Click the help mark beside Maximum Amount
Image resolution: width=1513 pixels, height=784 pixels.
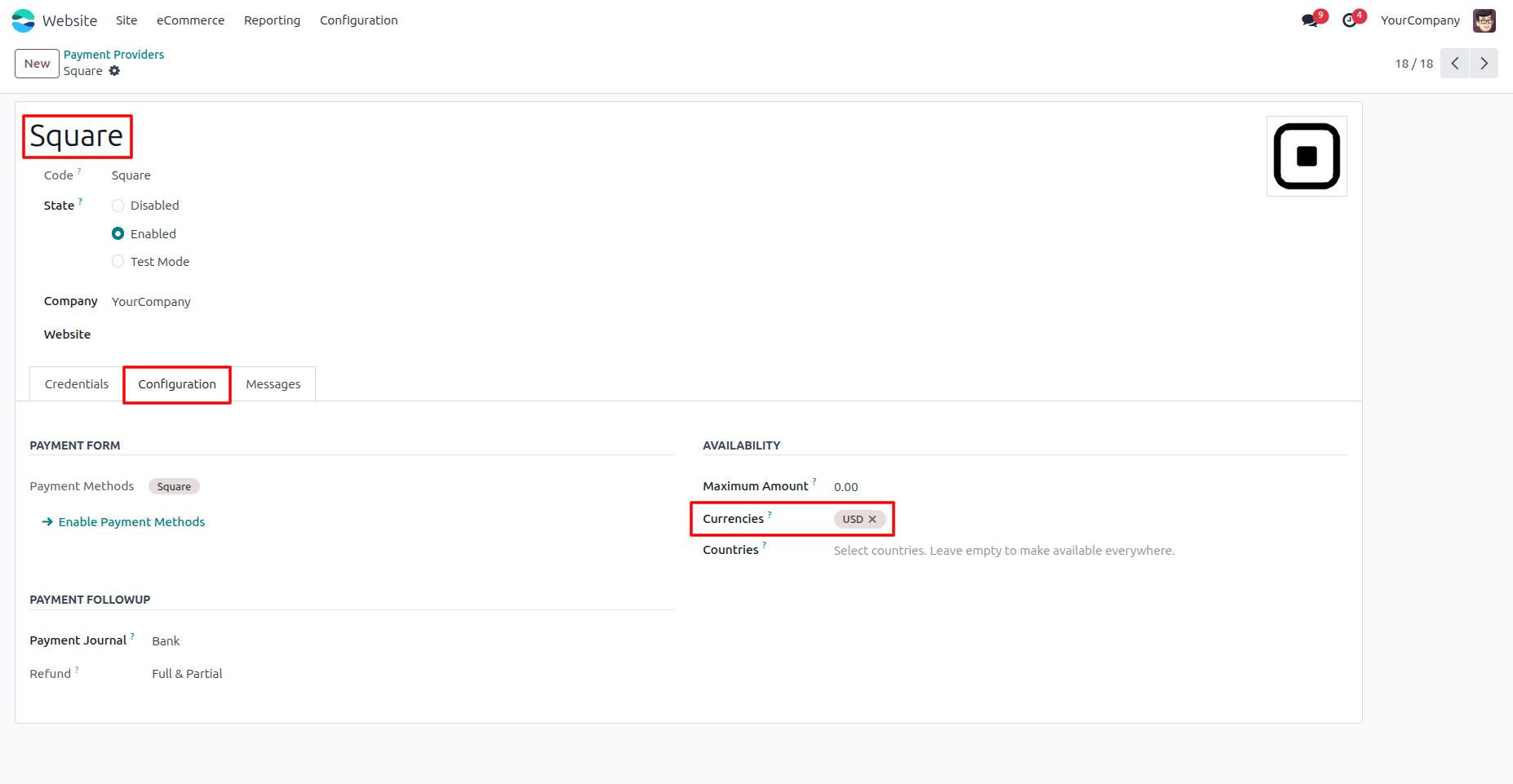point(814,481)
